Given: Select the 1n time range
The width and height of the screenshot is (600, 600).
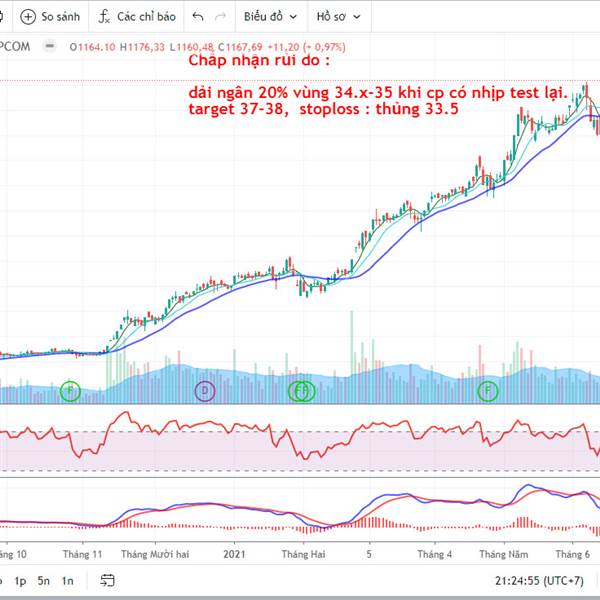Looking at the screenshot, I should [x=67, y=581].
